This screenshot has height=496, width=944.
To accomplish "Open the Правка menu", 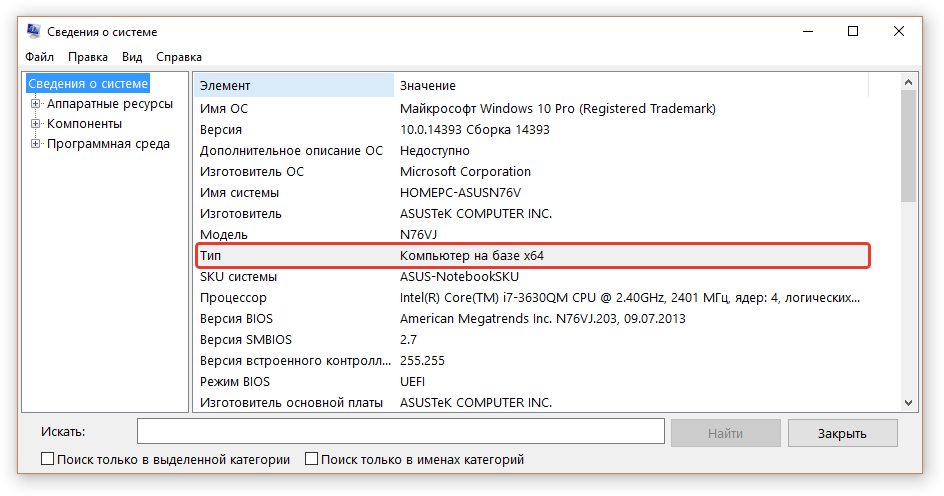I will pos(88,57).
